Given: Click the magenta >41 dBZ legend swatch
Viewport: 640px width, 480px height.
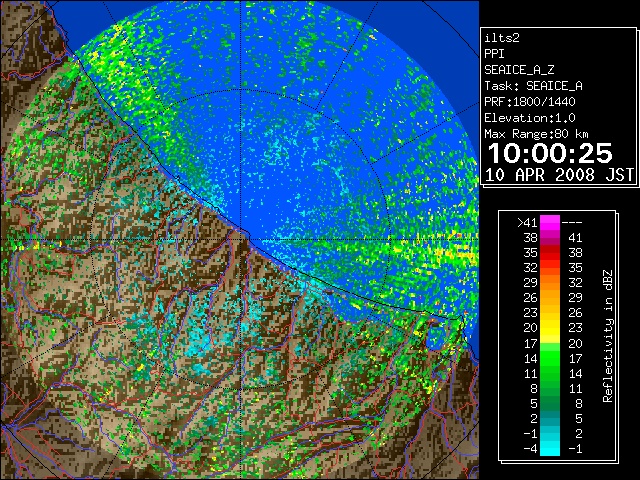Looking at the screenshot, I should (x=550, y=222).
